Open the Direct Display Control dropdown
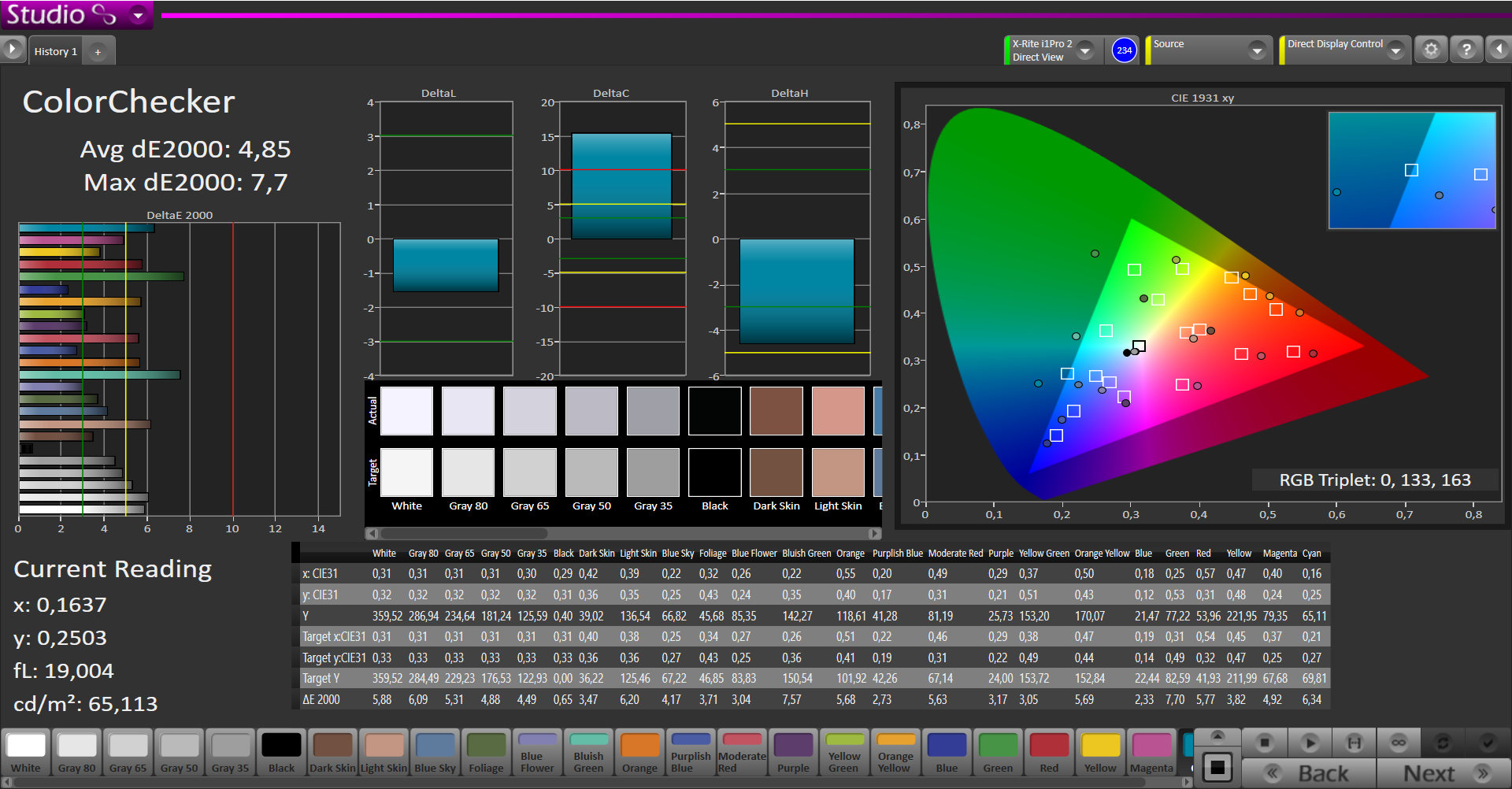This screenshot has width=1512, height=789. tap(1395, 50)
